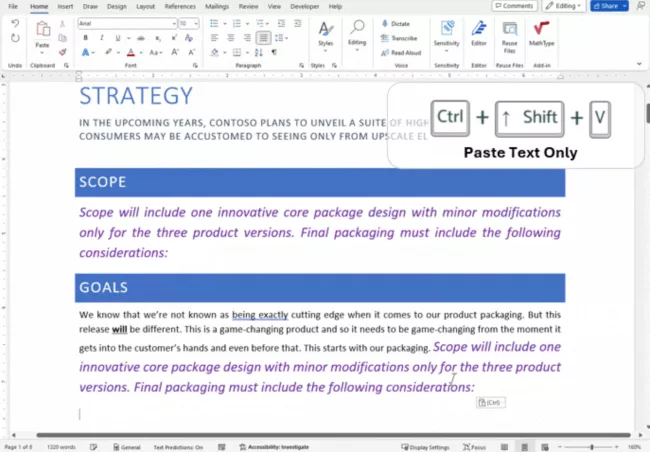
Task: Start Dictate microphone
Action: tap(395, 24)
